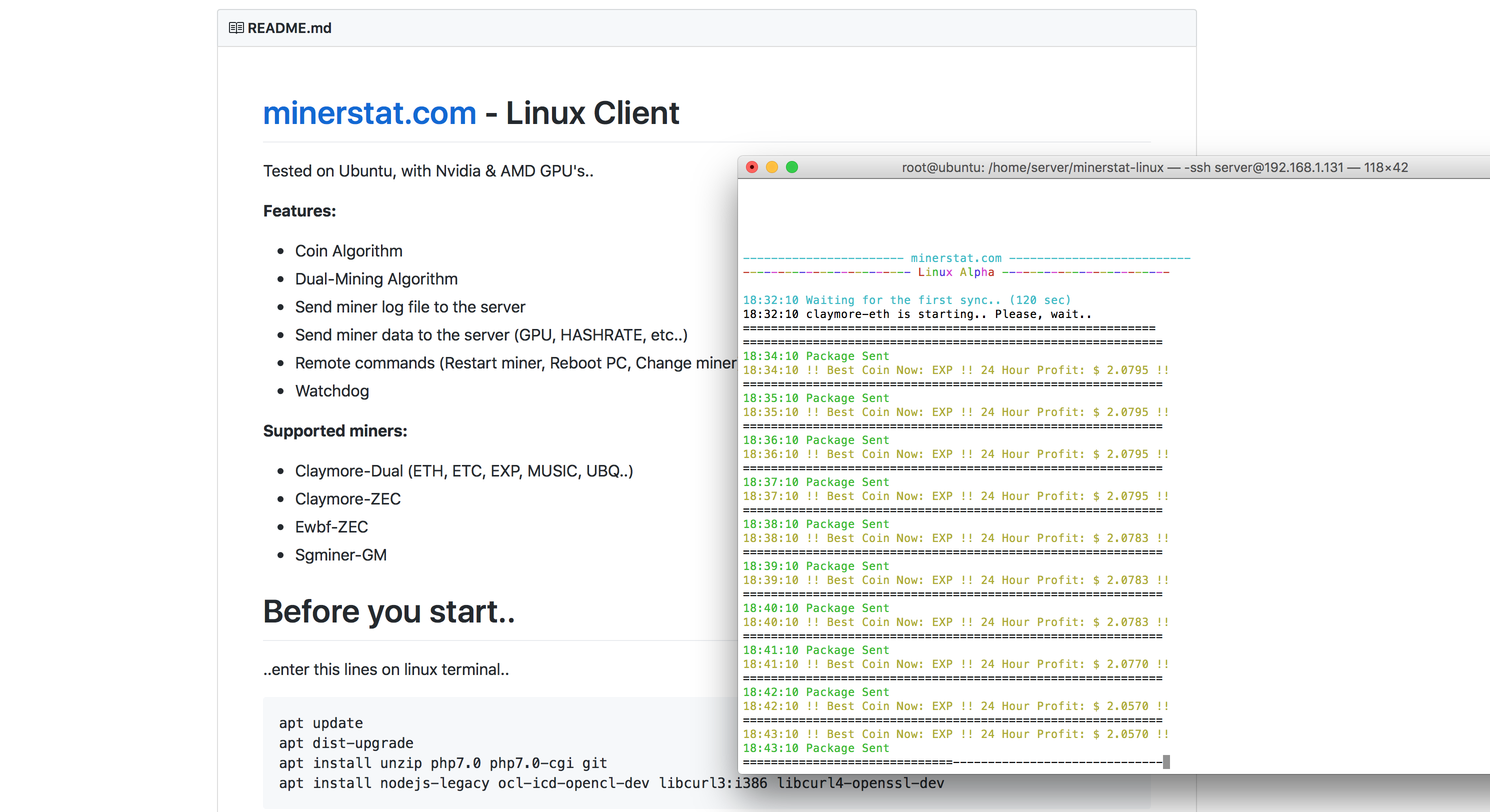The width and height of the screenshot is (1490, 812).
Task: Click terminal 'minerstat.com' banner text
Action: (955, 258)
